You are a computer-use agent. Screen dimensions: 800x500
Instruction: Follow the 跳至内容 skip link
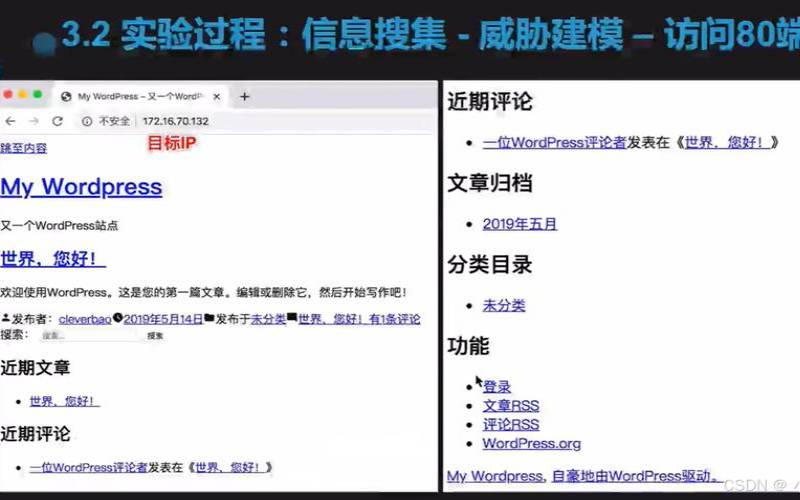pyautogui.click(x=23, y=148)
